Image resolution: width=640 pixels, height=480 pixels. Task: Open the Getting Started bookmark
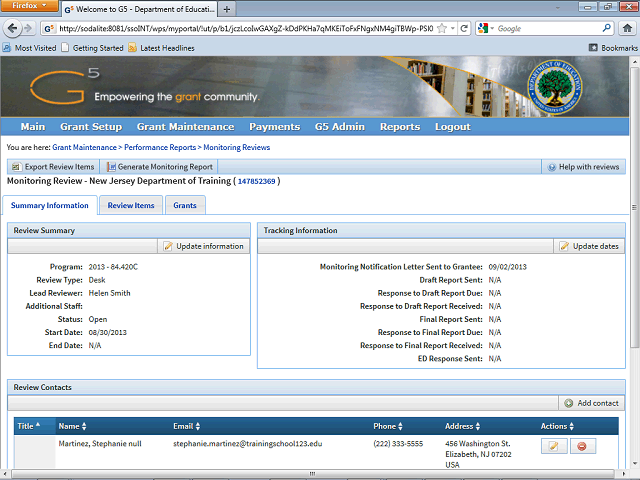[93, 48]
